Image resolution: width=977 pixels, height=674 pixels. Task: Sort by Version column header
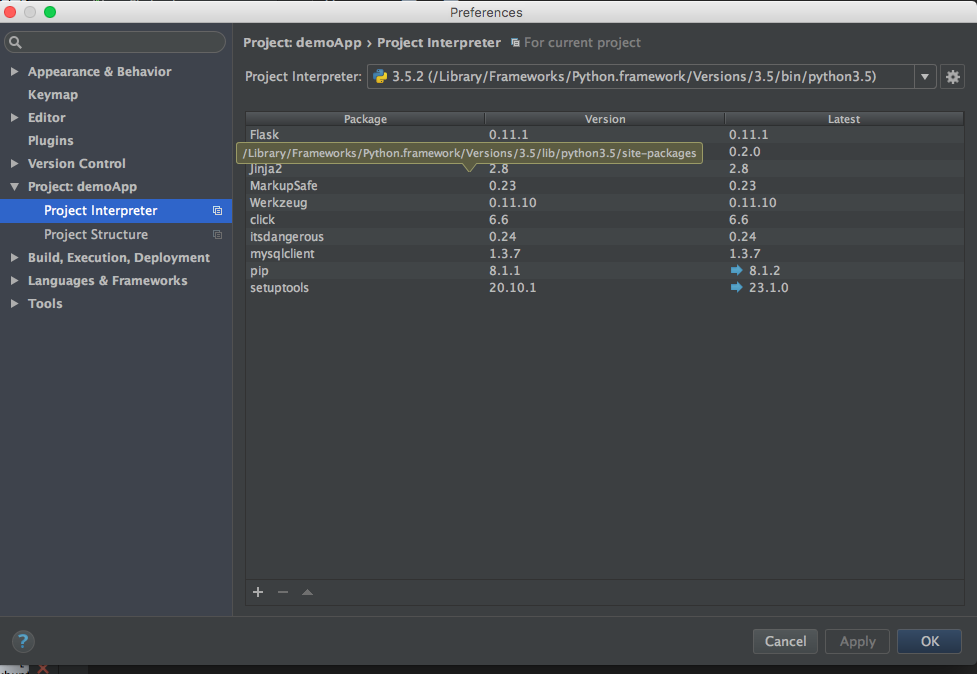(604, 119)
